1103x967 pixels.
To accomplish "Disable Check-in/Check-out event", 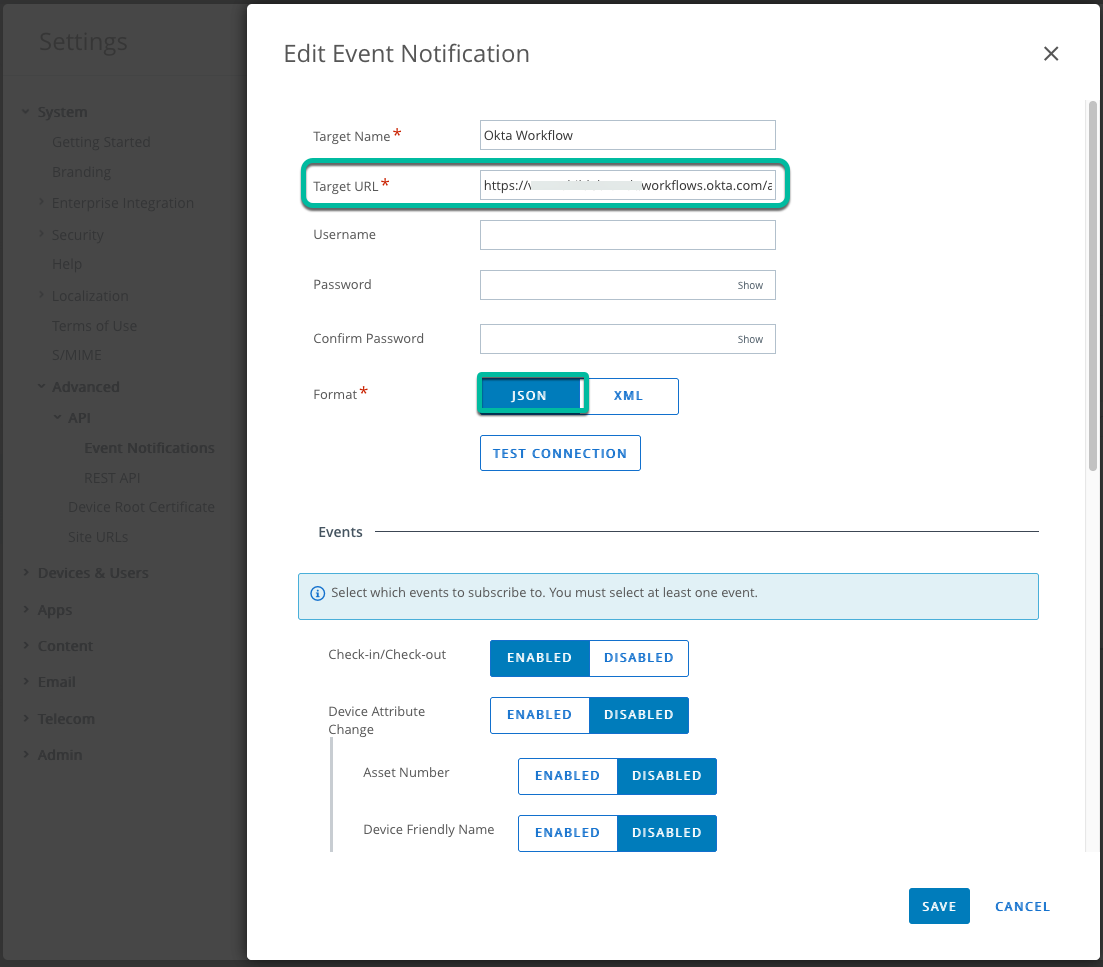I will pos(638,658).
